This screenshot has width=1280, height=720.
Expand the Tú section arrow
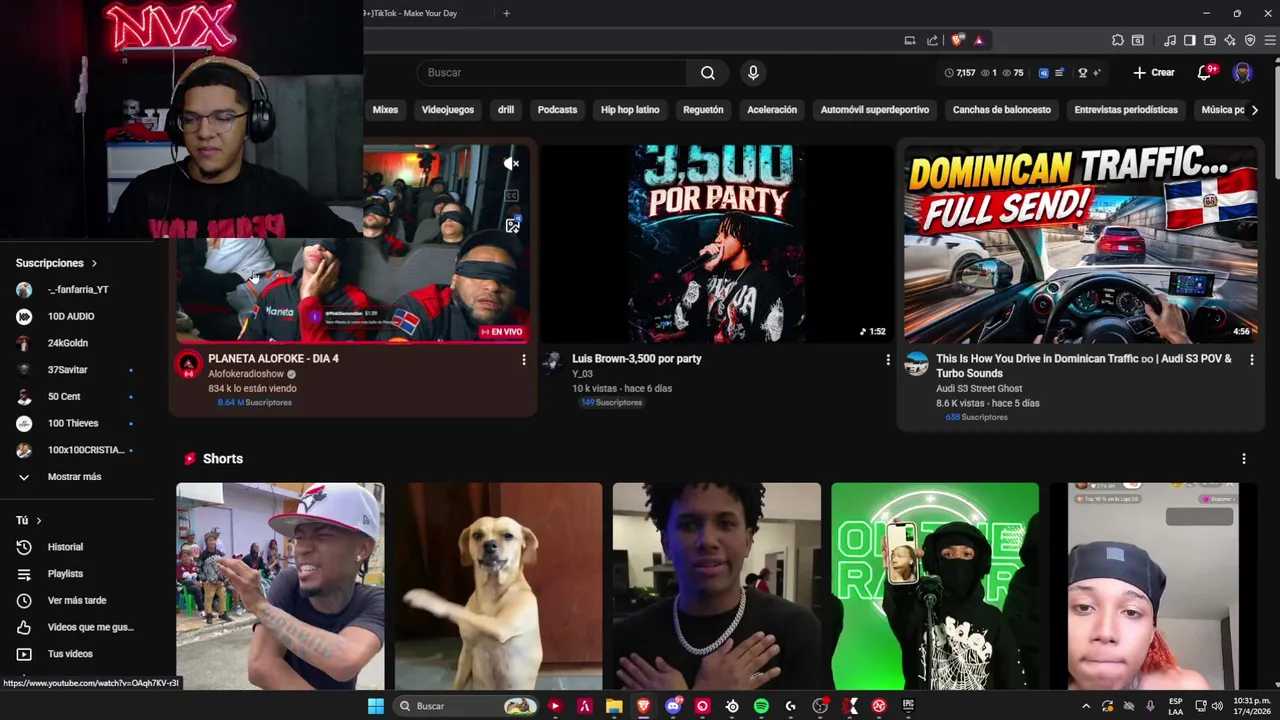pyautogui.click(x=39, y=521)
